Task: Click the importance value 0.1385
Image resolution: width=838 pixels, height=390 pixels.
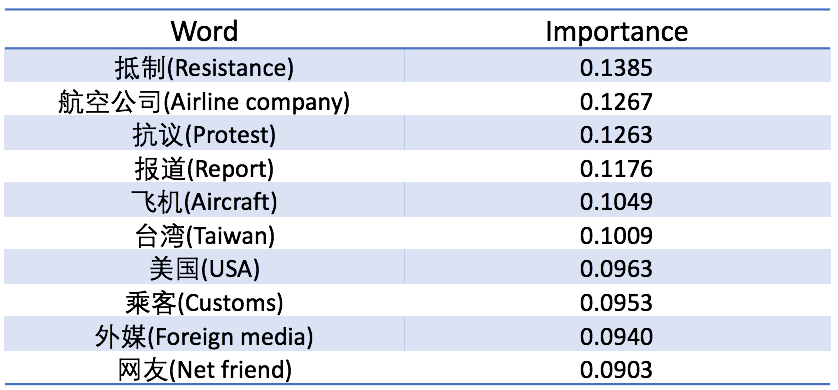Action: click(x=616, y=68)
